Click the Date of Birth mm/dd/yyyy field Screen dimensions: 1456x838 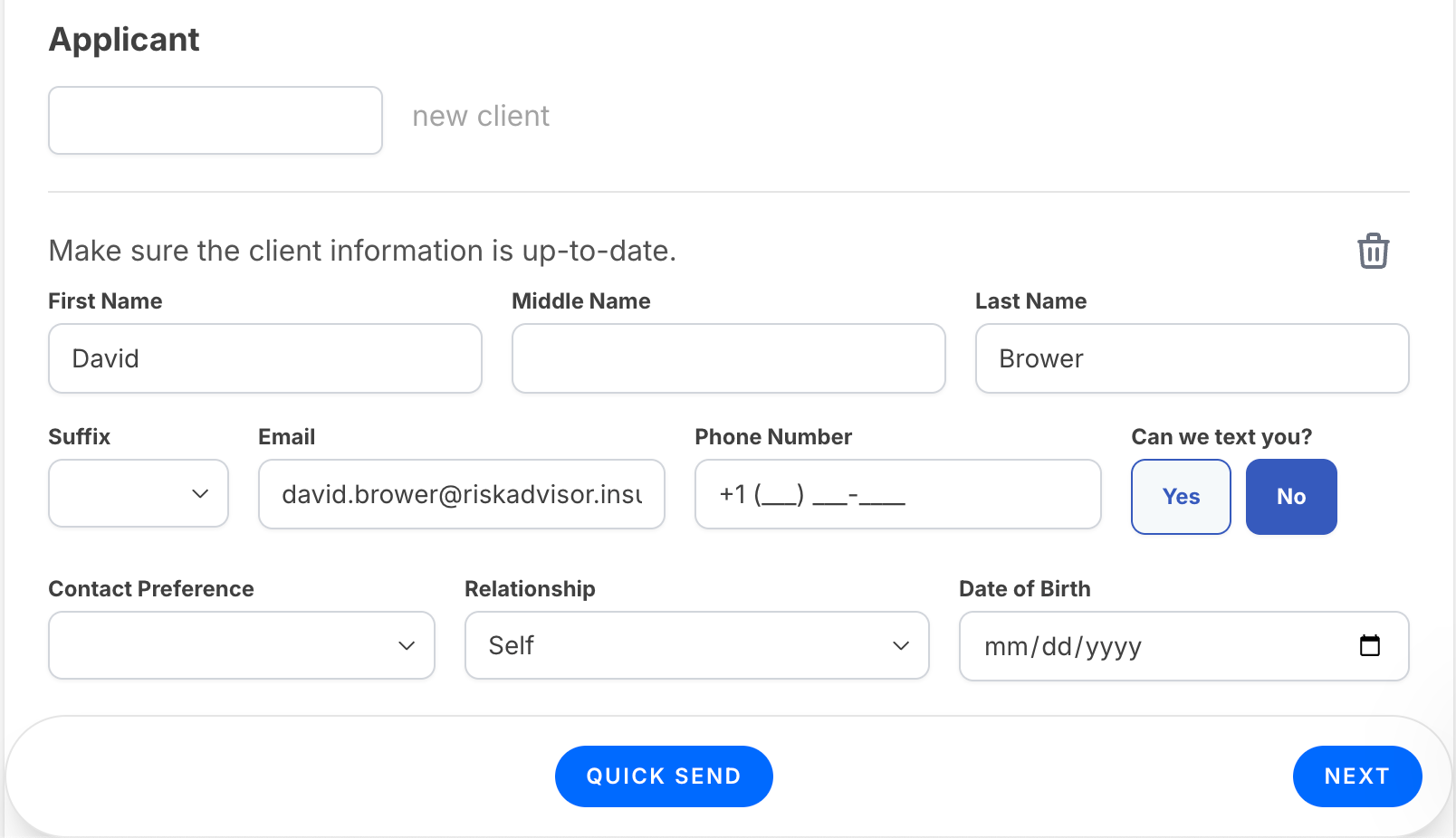pyautogui.click(x=1184, y=646)
